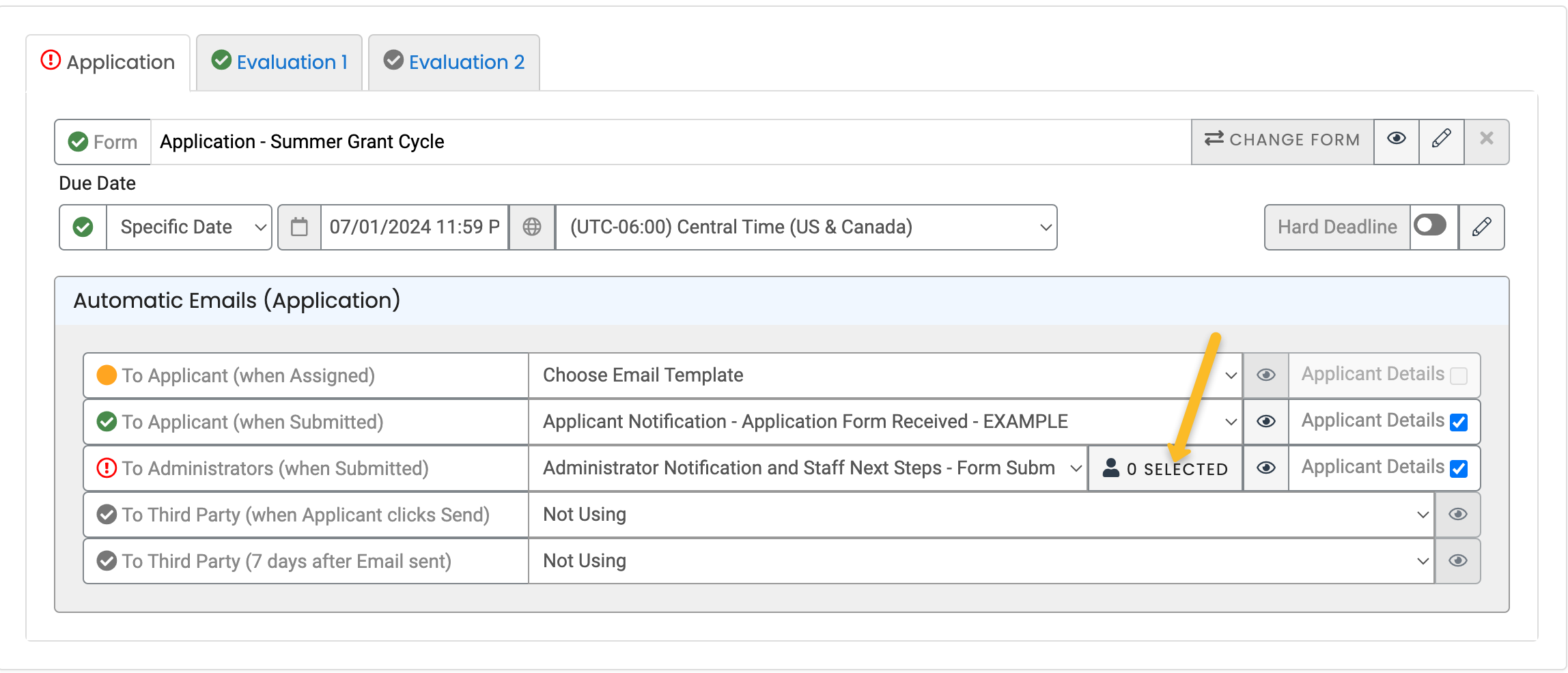
Task: Switch to the Evaluation 1 tab
Action: (279, 61)
